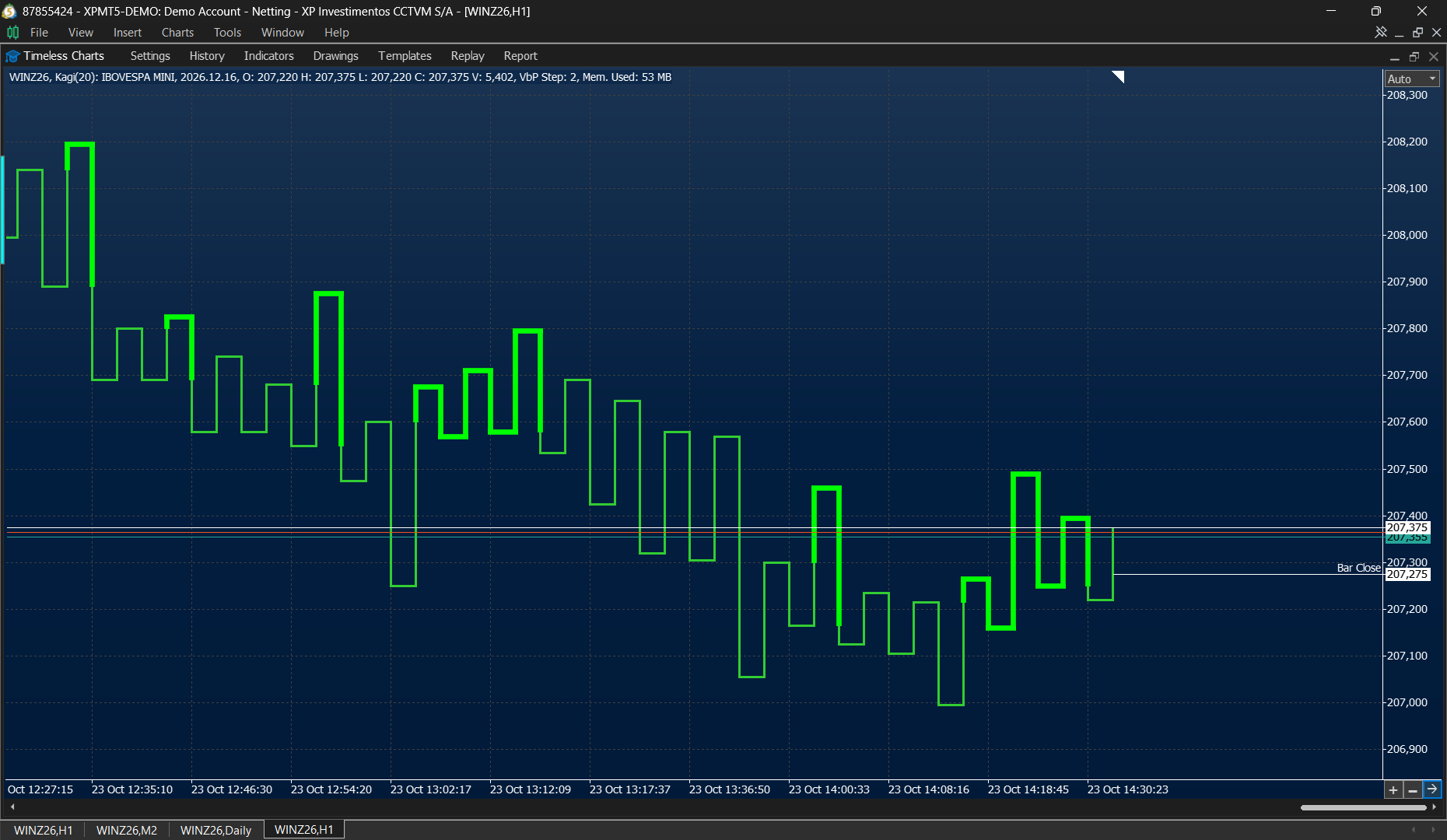Click the zoom in plus button
The width and height of the screenshot is (1447, 840).
tap(1393, 790)
